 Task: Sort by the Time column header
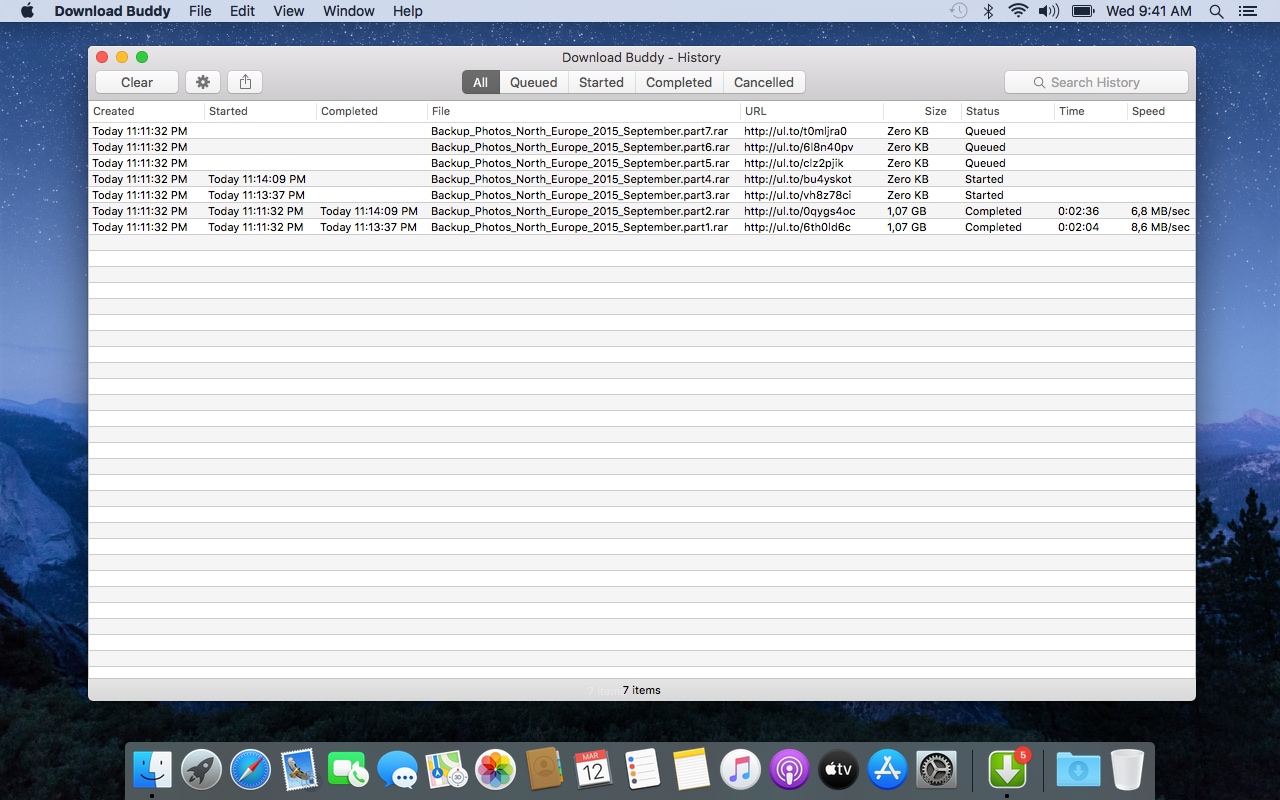tap(1091, 111)
